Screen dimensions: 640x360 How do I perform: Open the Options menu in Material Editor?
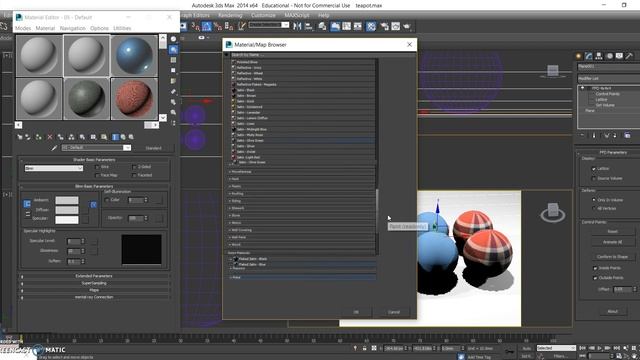click(99, 28)
